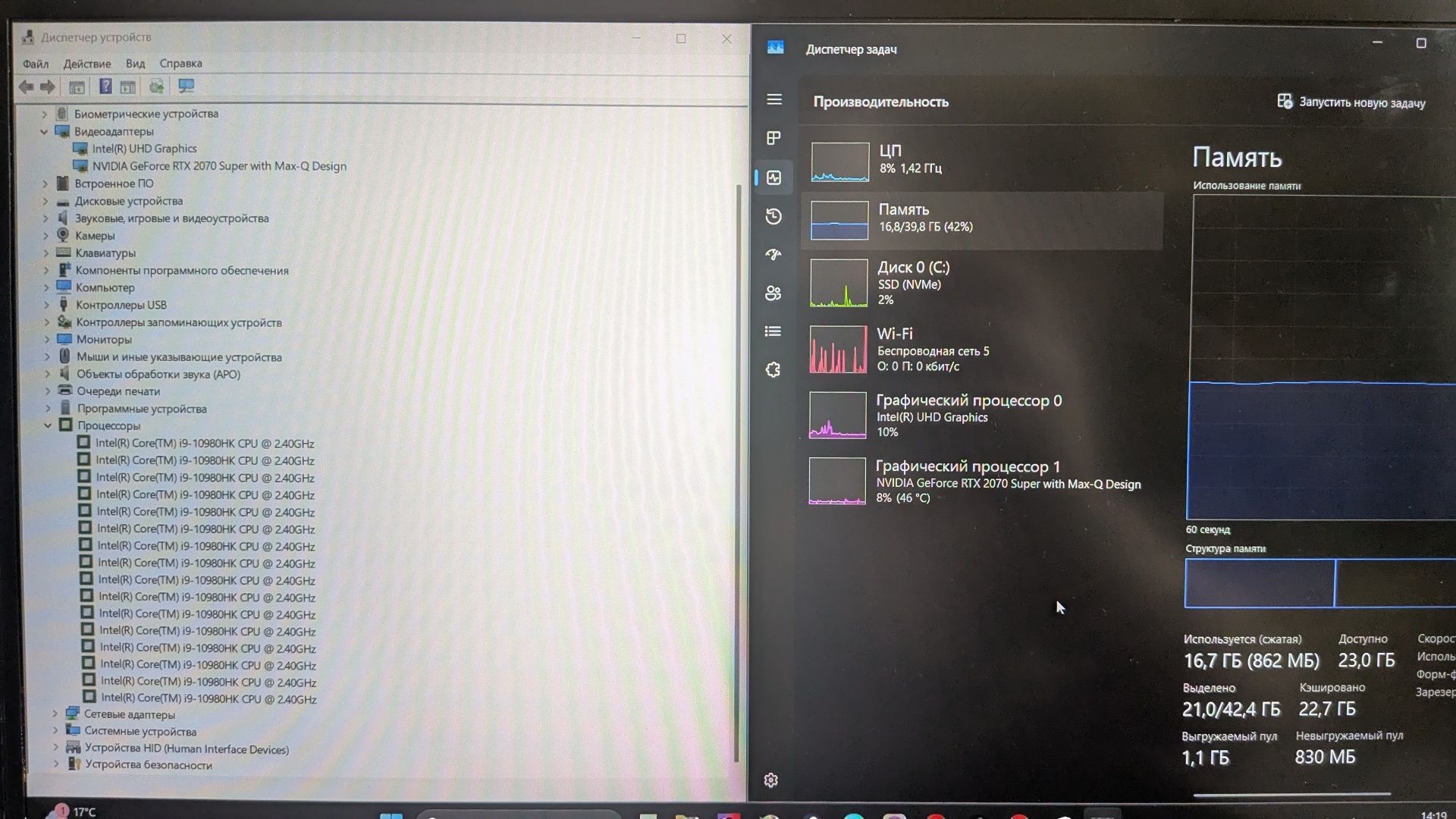Open Task Manager hamburger navigation menu
1456x819 pixels.
click(773, 99)
